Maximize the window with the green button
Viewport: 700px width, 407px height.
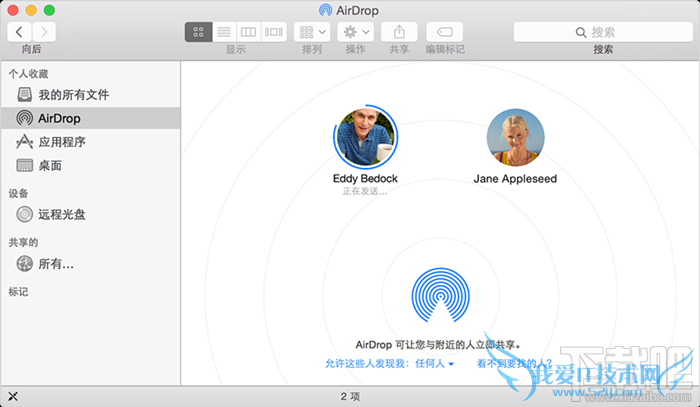[50, 10]
